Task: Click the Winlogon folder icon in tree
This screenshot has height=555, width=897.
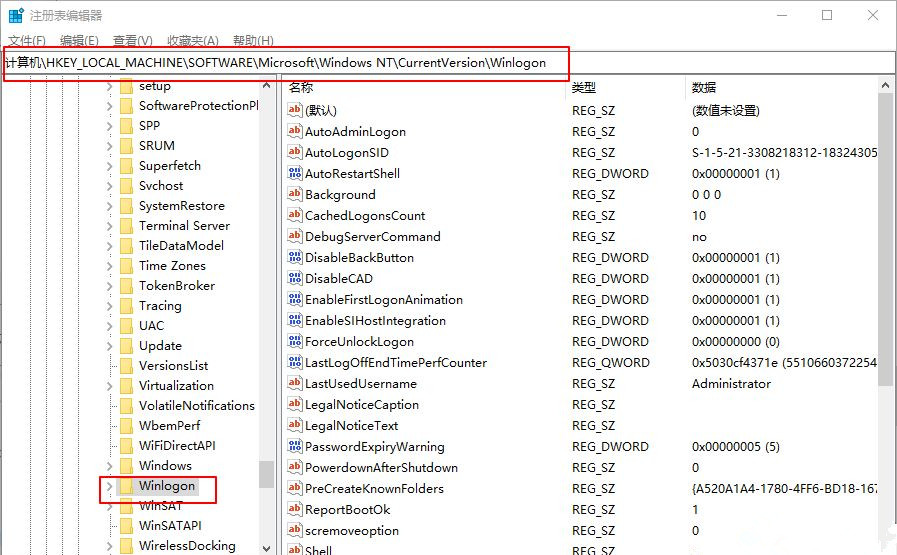Action: click(126, 486)
